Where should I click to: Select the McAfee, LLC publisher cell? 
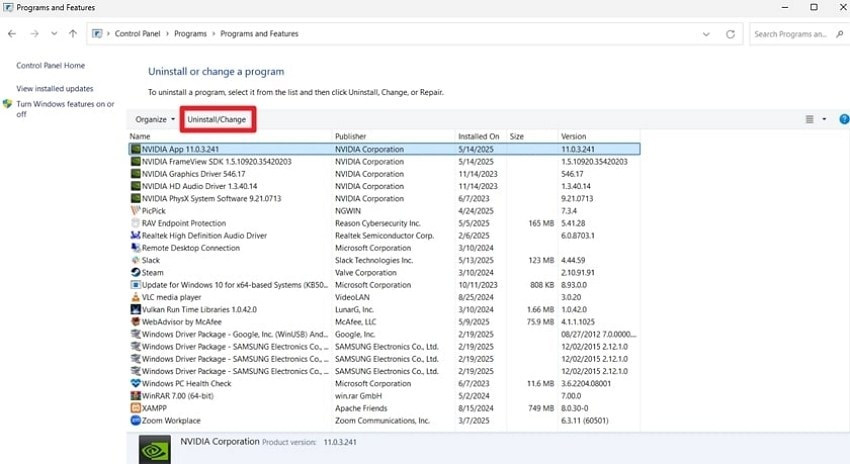coord(356,322)
